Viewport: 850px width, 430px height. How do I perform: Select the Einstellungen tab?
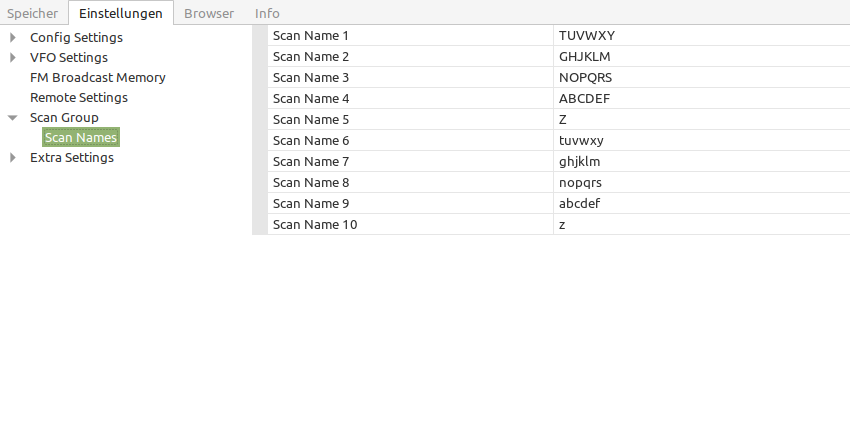pos(121,13)
